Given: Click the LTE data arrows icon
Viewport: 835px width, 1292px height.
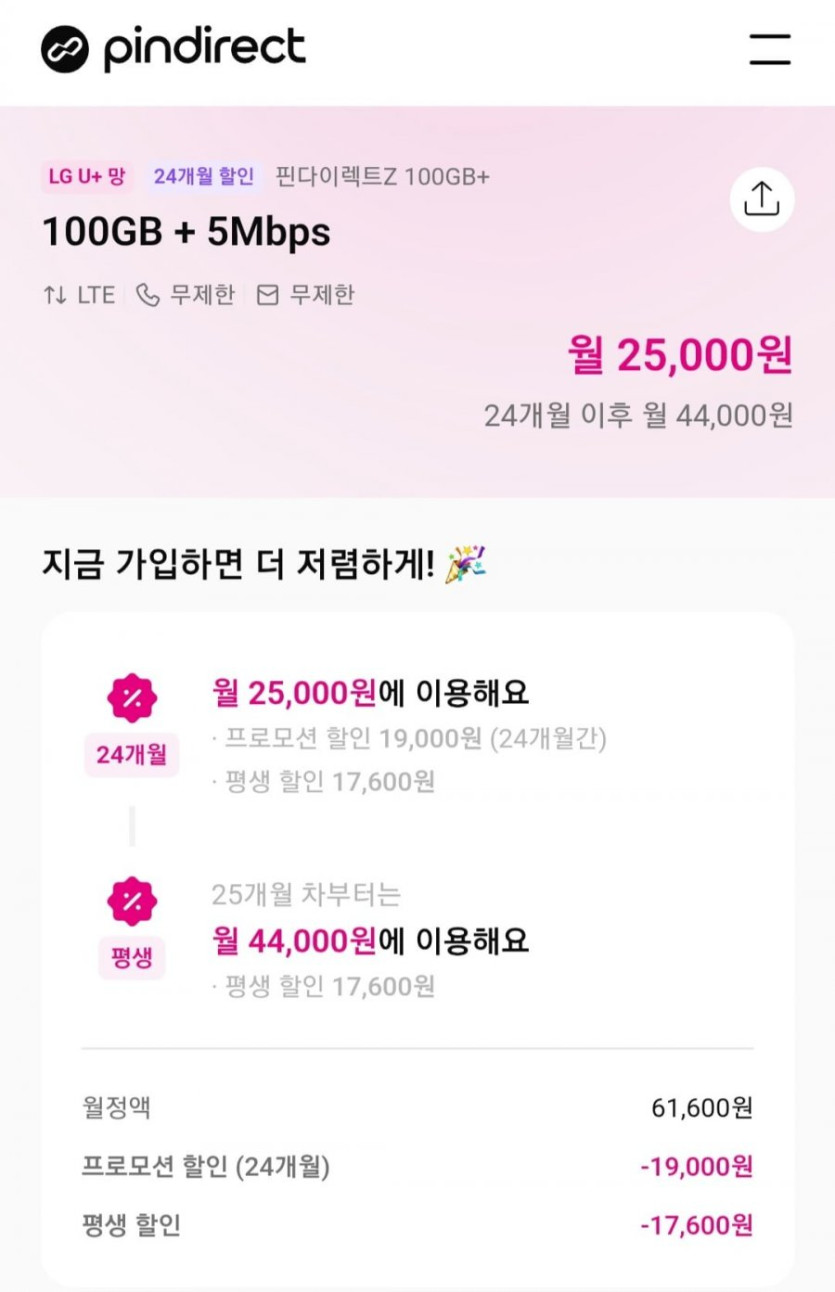Looking at the screenshot, I should 54,295.
